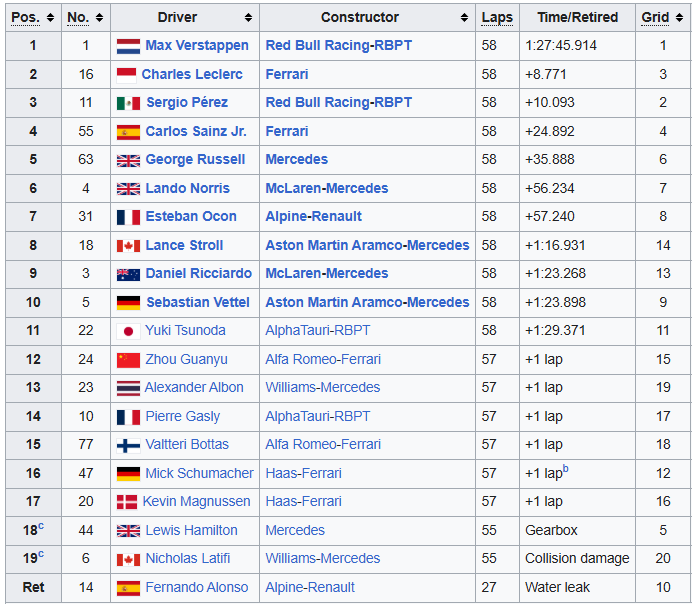Sort table by the Pos. column arrows
This screenshot has width=692, height=604.
[50, 18]
